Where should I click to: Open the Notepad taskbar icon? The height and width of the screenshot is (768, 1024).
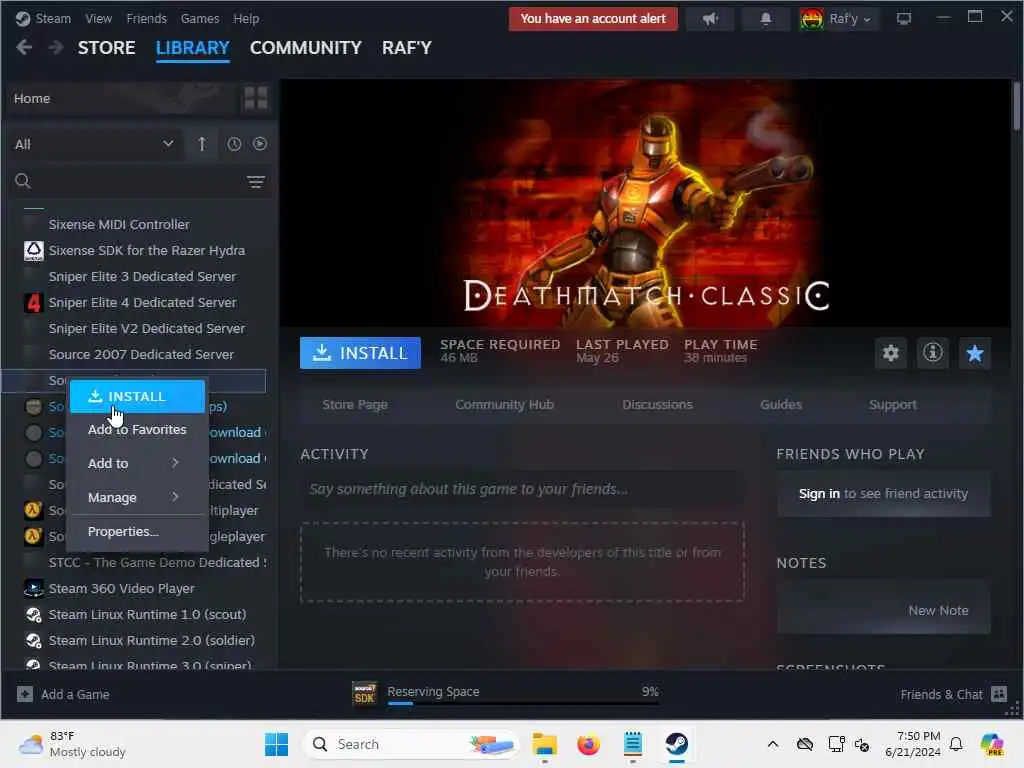click(632, 744)
